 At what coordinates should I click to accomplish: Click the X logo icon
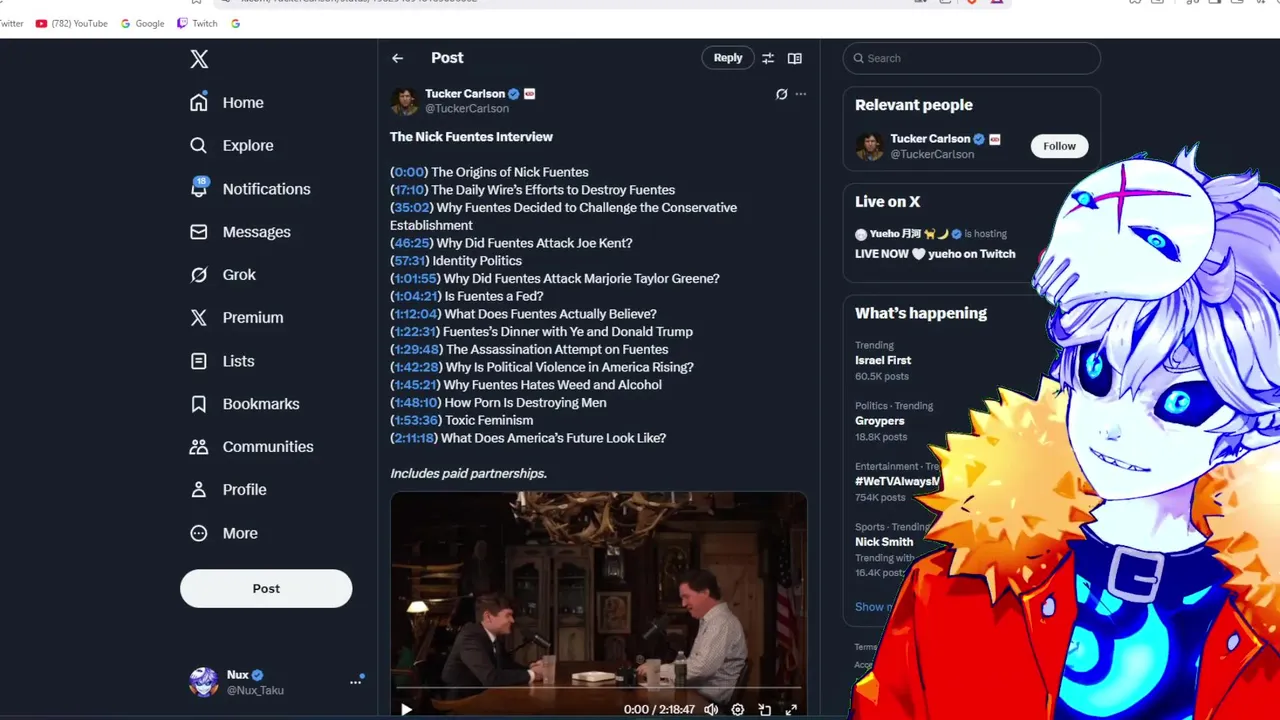click(x=199, y=59)
